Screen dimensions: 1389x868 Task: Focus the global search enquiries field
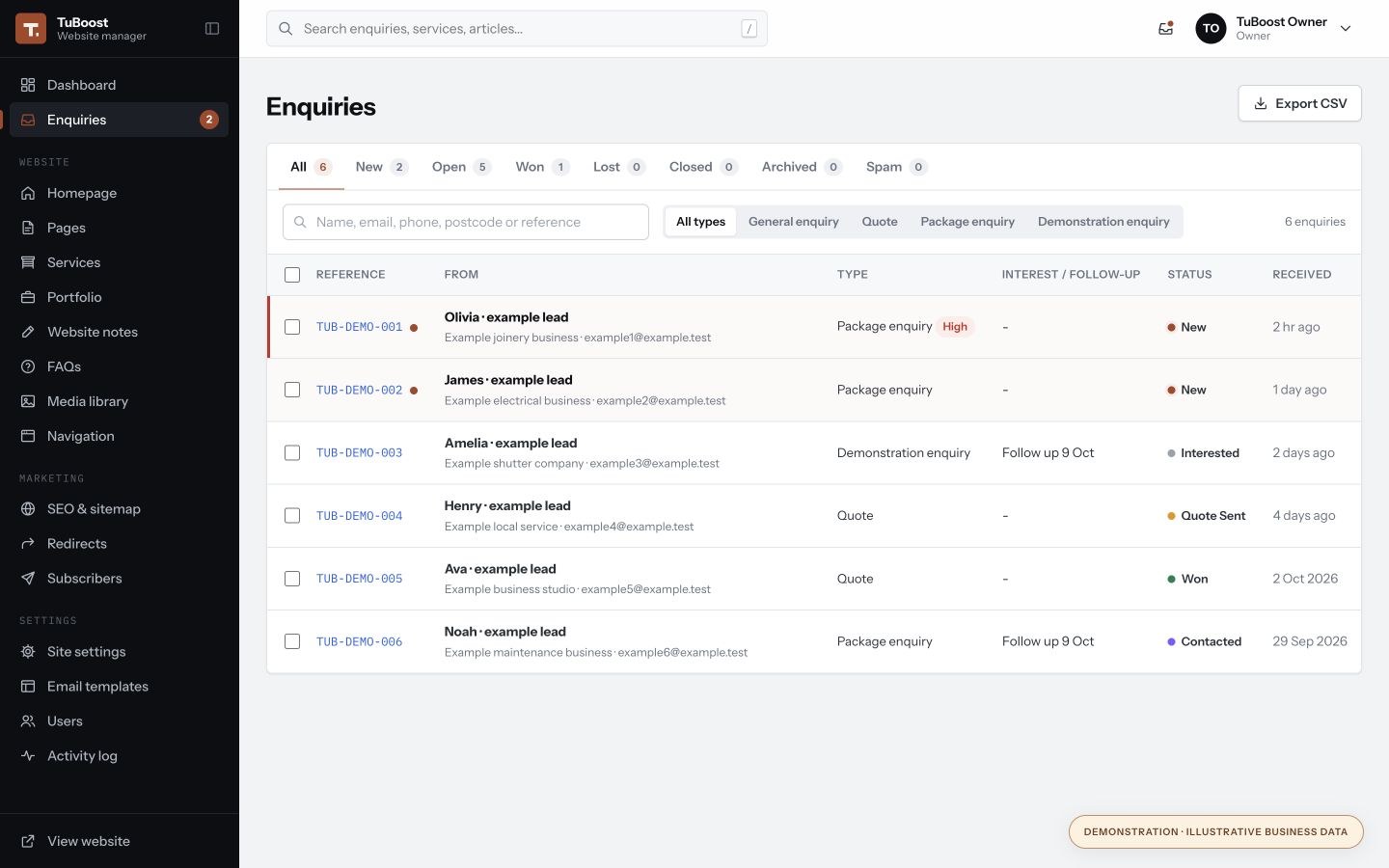click(x=517, y=29)
